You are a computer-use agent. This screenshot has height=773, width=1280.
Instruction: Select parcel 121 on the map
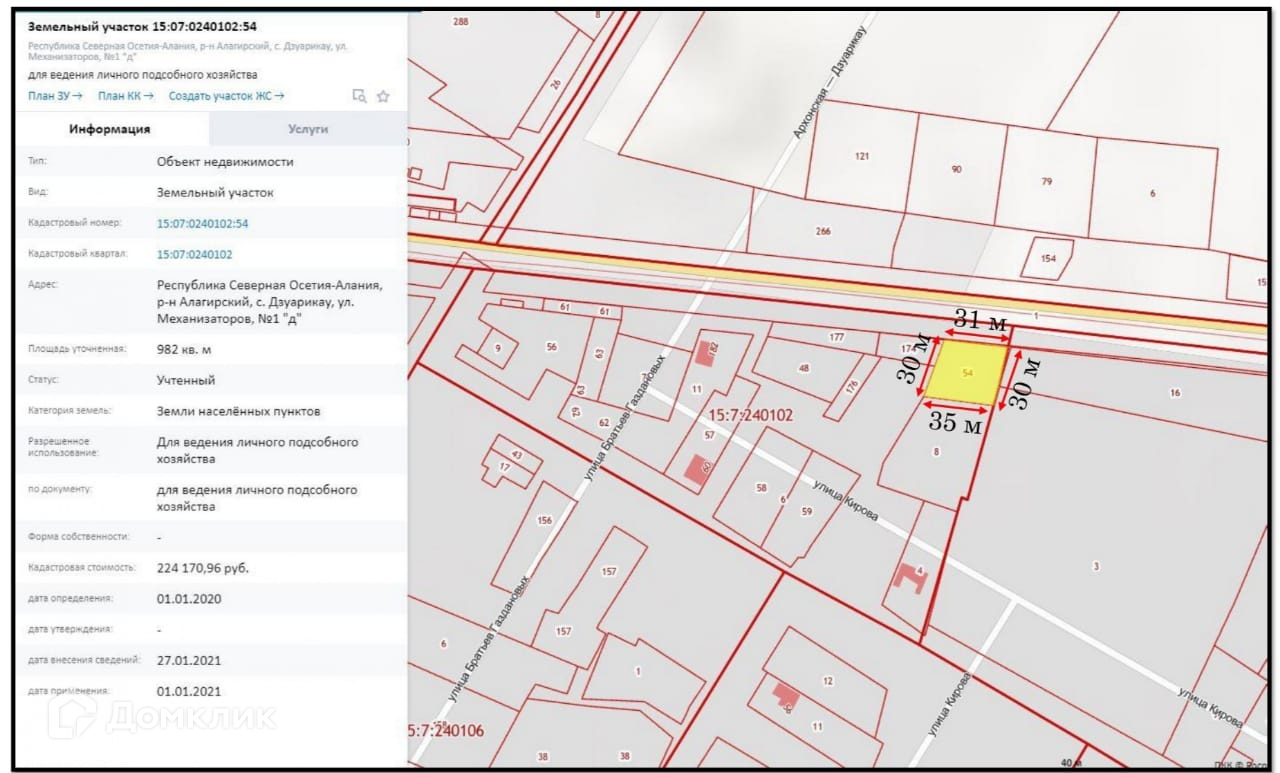click(861, 157)
